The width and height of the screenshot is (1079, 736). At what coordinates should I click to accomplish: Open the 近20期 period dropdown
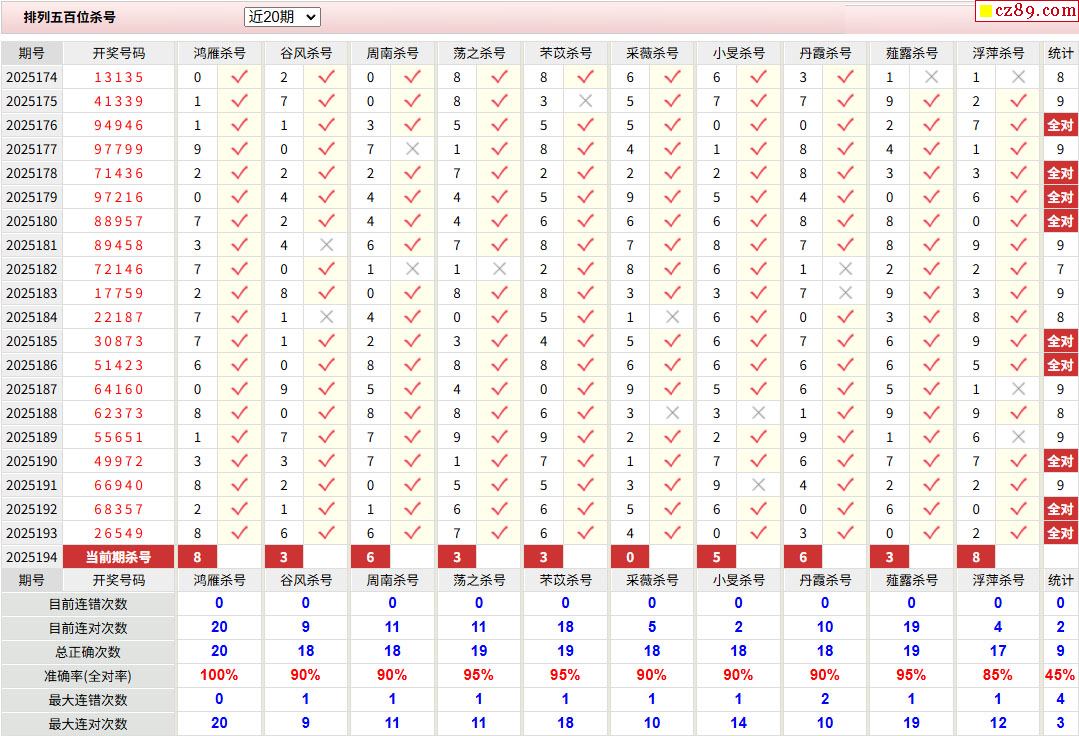coord(282,17)
